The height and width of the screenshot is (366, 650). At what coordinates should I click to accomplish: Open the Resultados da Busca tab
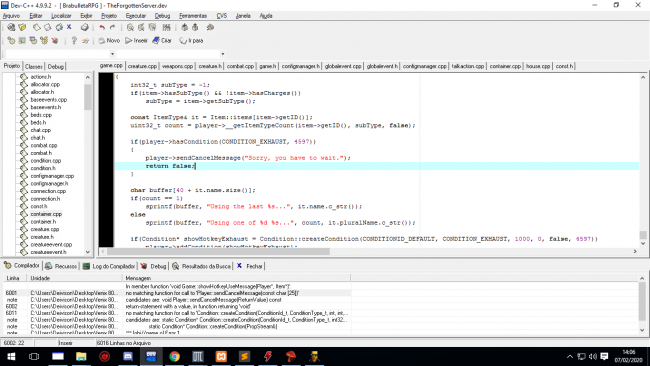pos(201,266)
